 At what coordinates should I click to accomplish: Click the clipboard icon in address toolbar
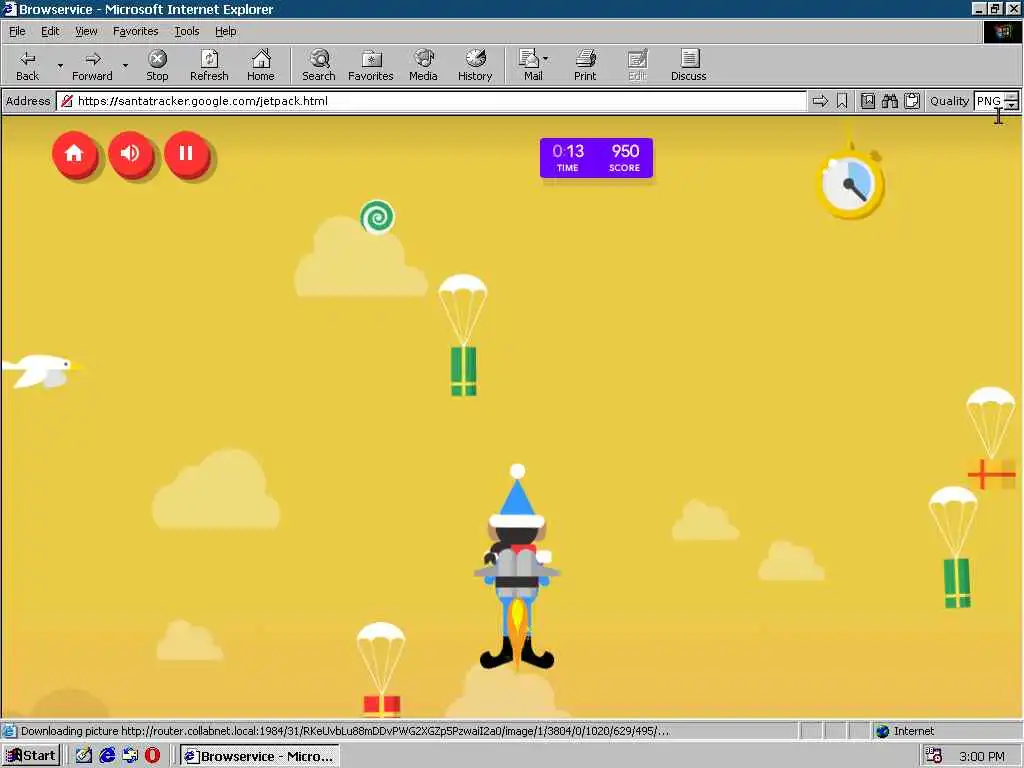tap(912, 101)
